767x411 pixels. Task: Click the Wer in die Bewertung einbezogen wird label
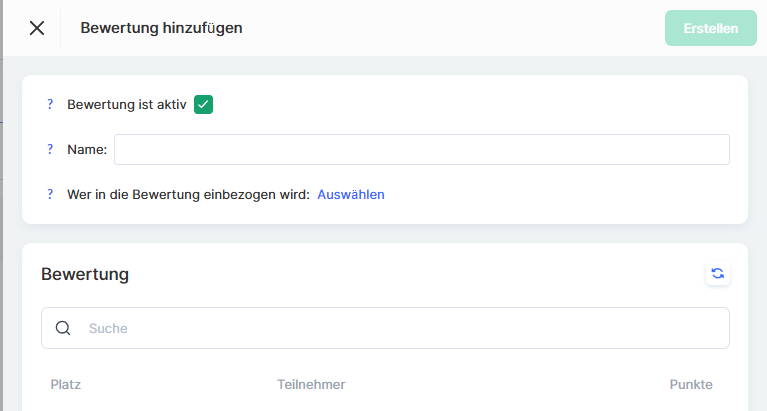(x=188, y=194)
